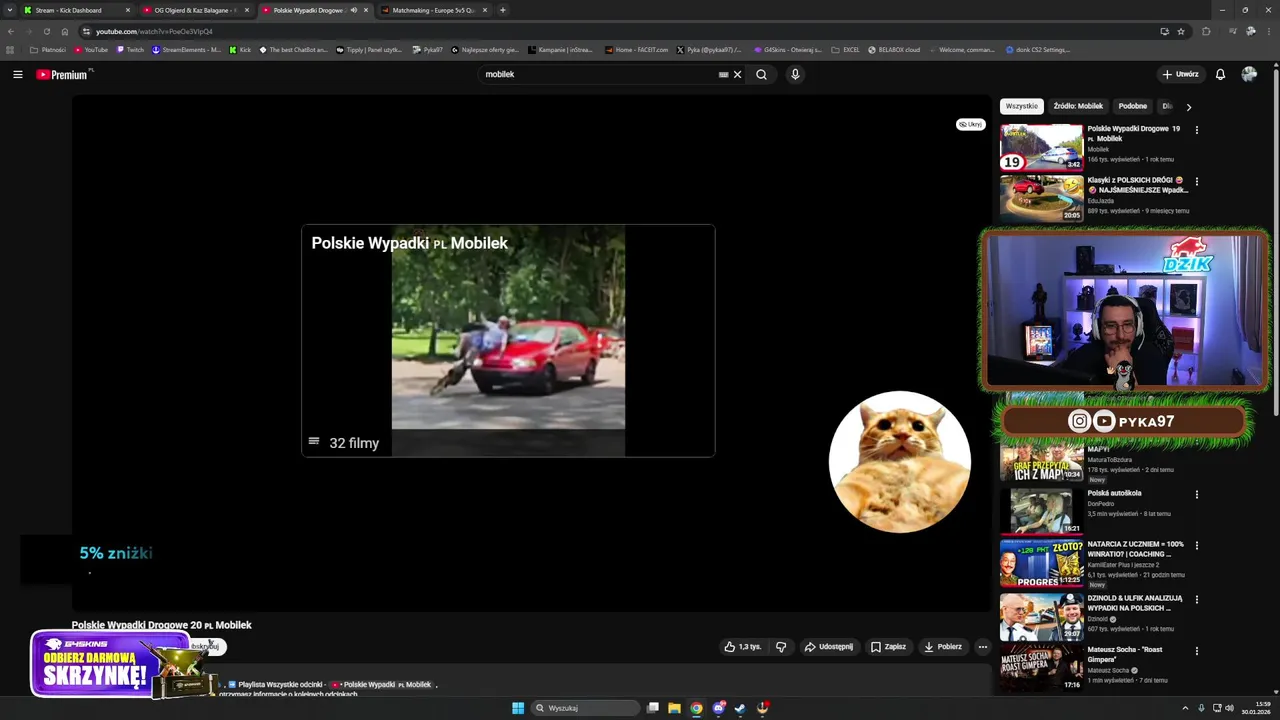Click the video title Polskie Wypadki Drogowe 20
Image resolution: width=1280 pixels, height=720 pixels.
[161, 625]
